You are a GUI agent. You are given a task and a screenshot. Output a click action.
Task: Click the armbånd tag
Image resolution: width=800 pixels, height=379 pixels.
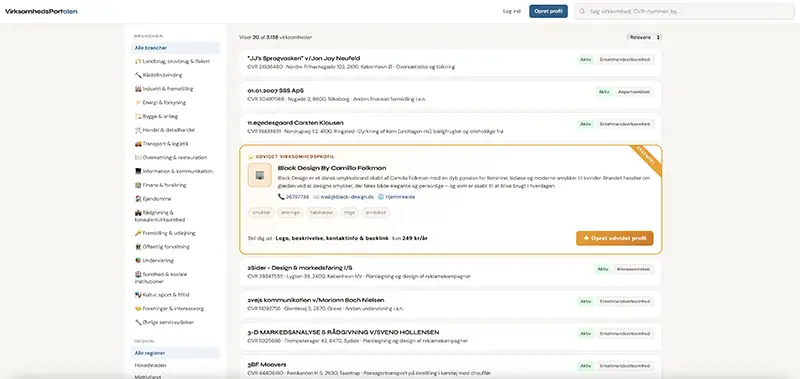point(376,213)
